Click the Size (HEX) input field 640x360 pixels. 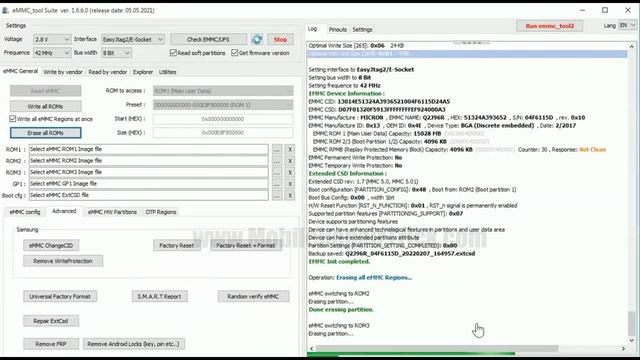coord(223,133)
